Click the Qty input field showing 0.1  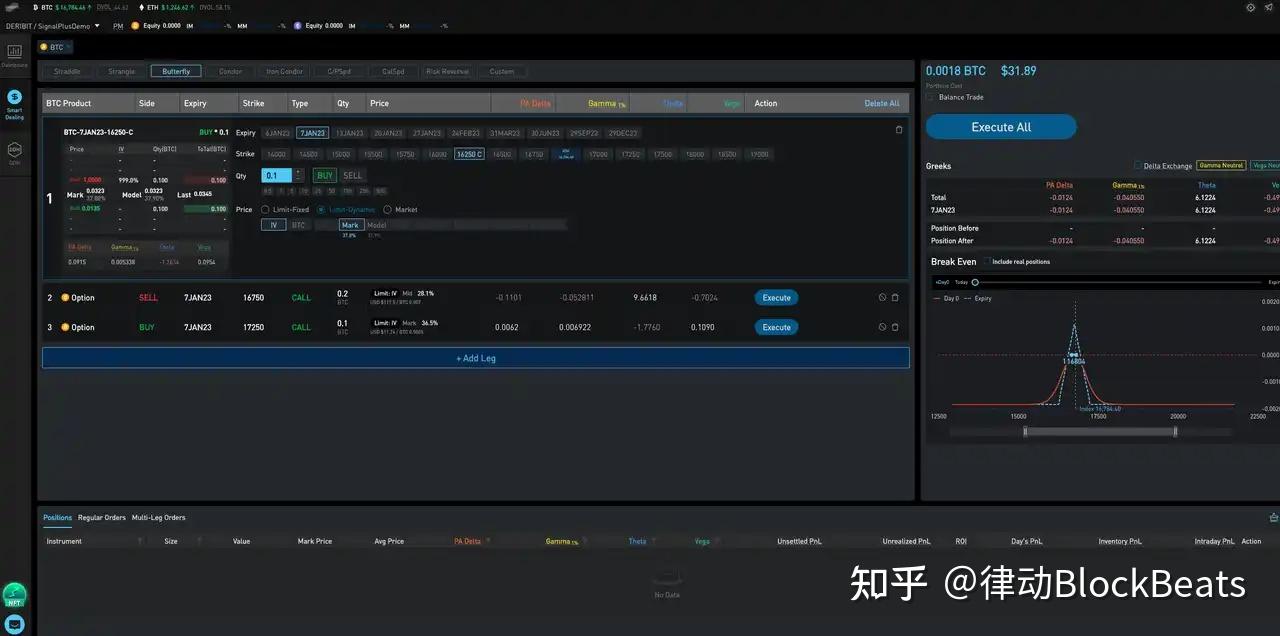(x=277, y=175)
